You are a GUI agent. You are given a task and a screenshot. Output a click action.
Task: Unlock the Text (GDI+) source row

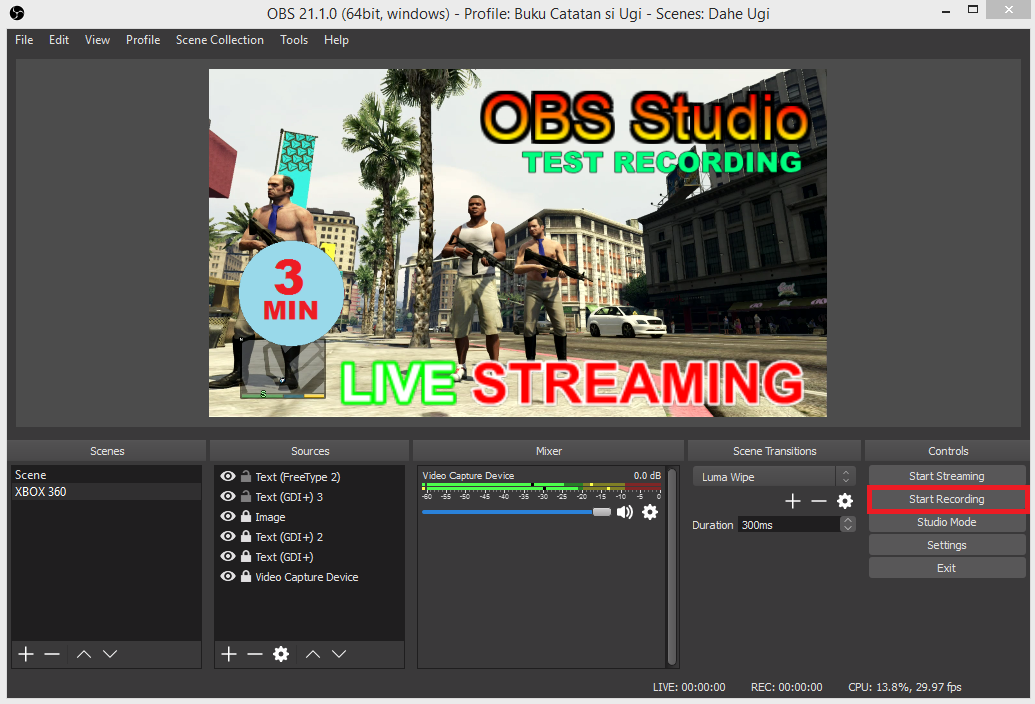point(246,556)
